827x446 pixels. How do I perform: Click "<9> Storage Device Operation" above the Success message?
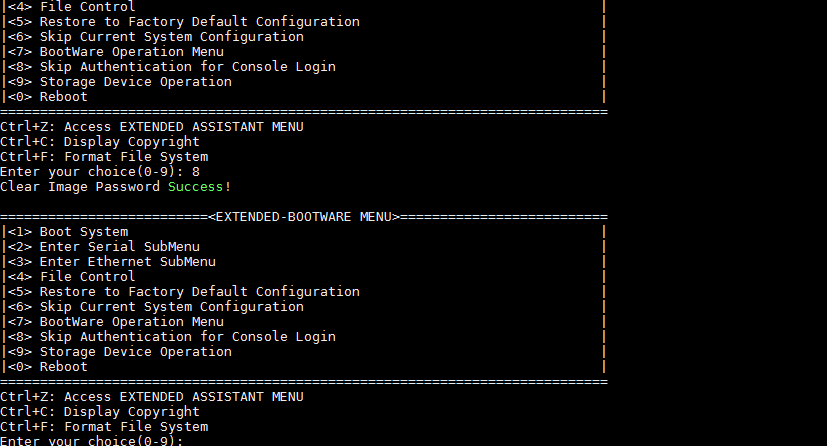pos(120,82)
